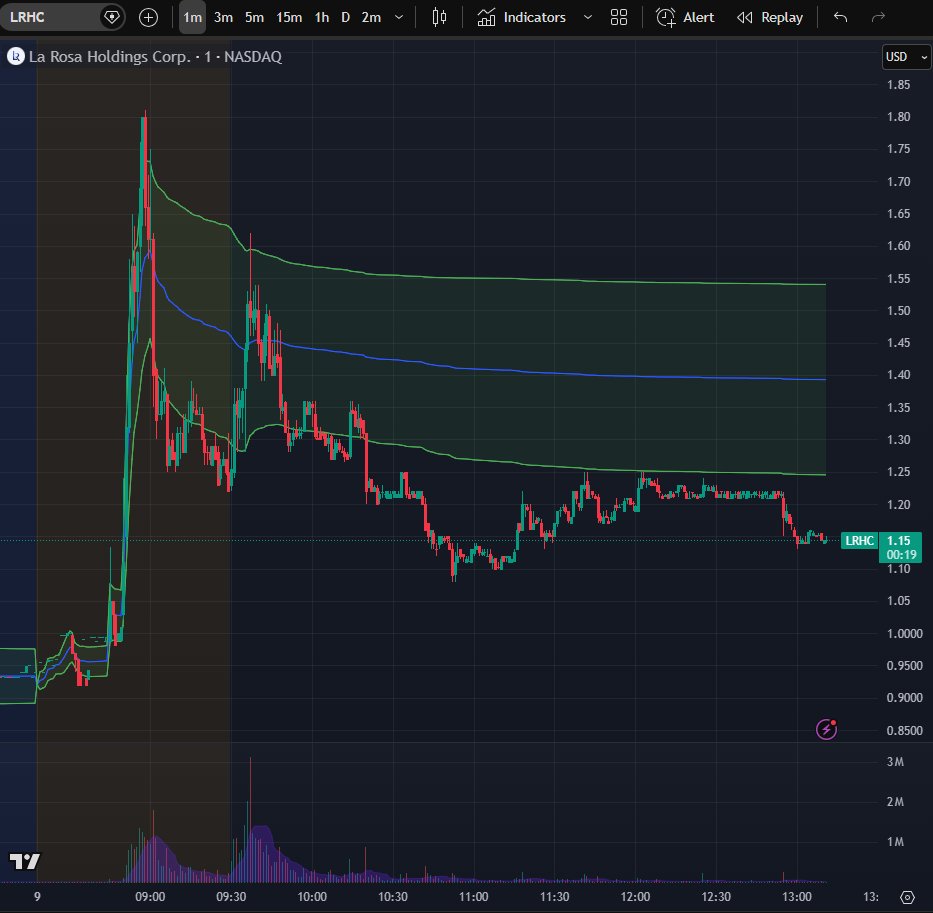Click the LRHC price label tag

click(859, 540)
